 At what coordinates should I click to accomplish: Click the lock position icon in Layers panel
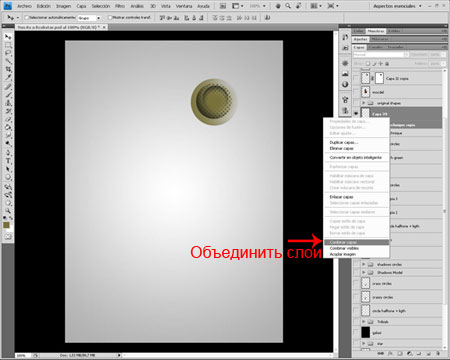[x=381, y=63]
